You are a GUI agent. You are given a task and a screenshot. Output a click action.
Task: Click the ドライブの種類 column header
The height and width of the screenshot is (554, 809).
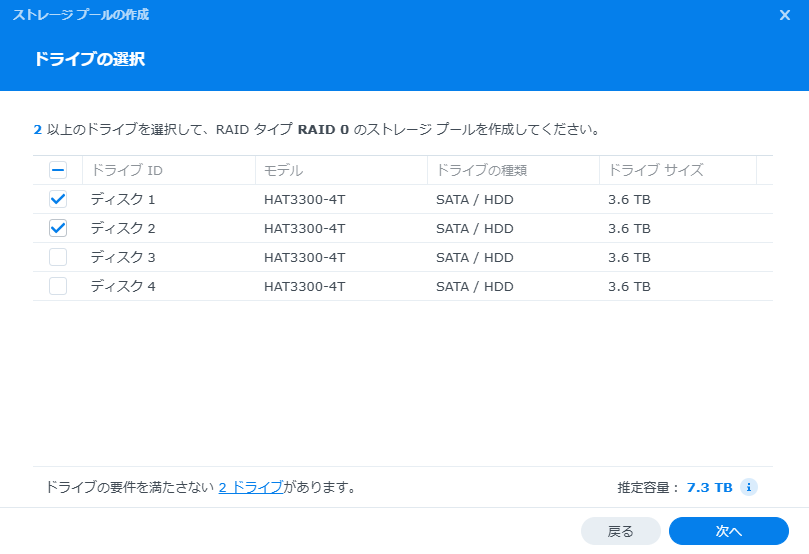tap(481, 170)
